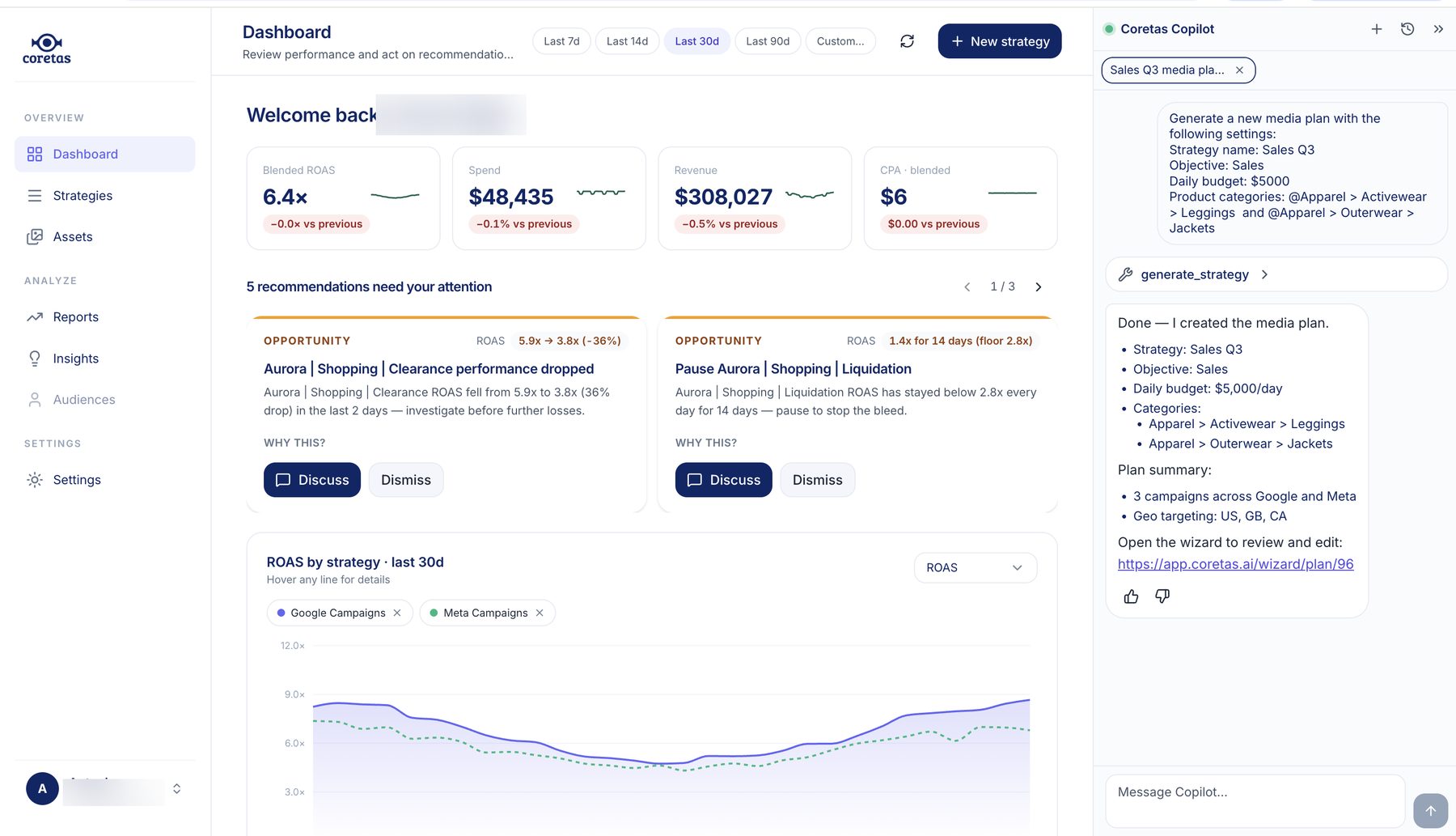Open the Spend metric card
This screenshot has height=836, width=1456.
pos(549,198)
